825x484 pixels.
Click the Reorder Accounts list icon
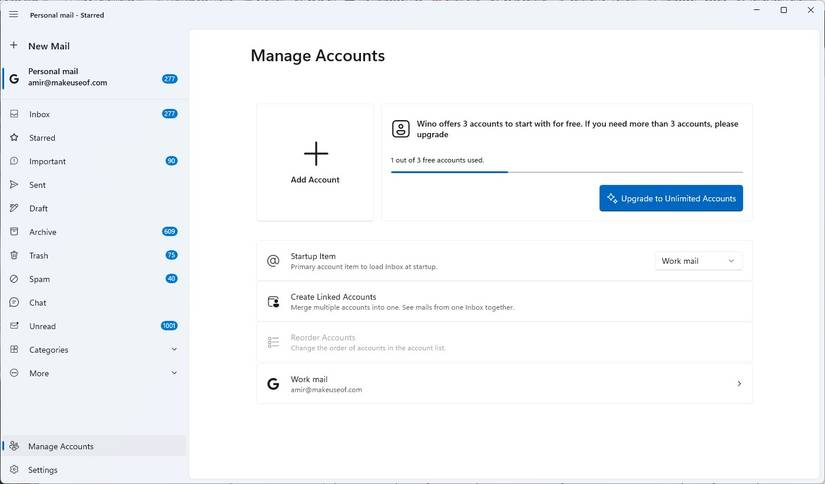point(273,342)
